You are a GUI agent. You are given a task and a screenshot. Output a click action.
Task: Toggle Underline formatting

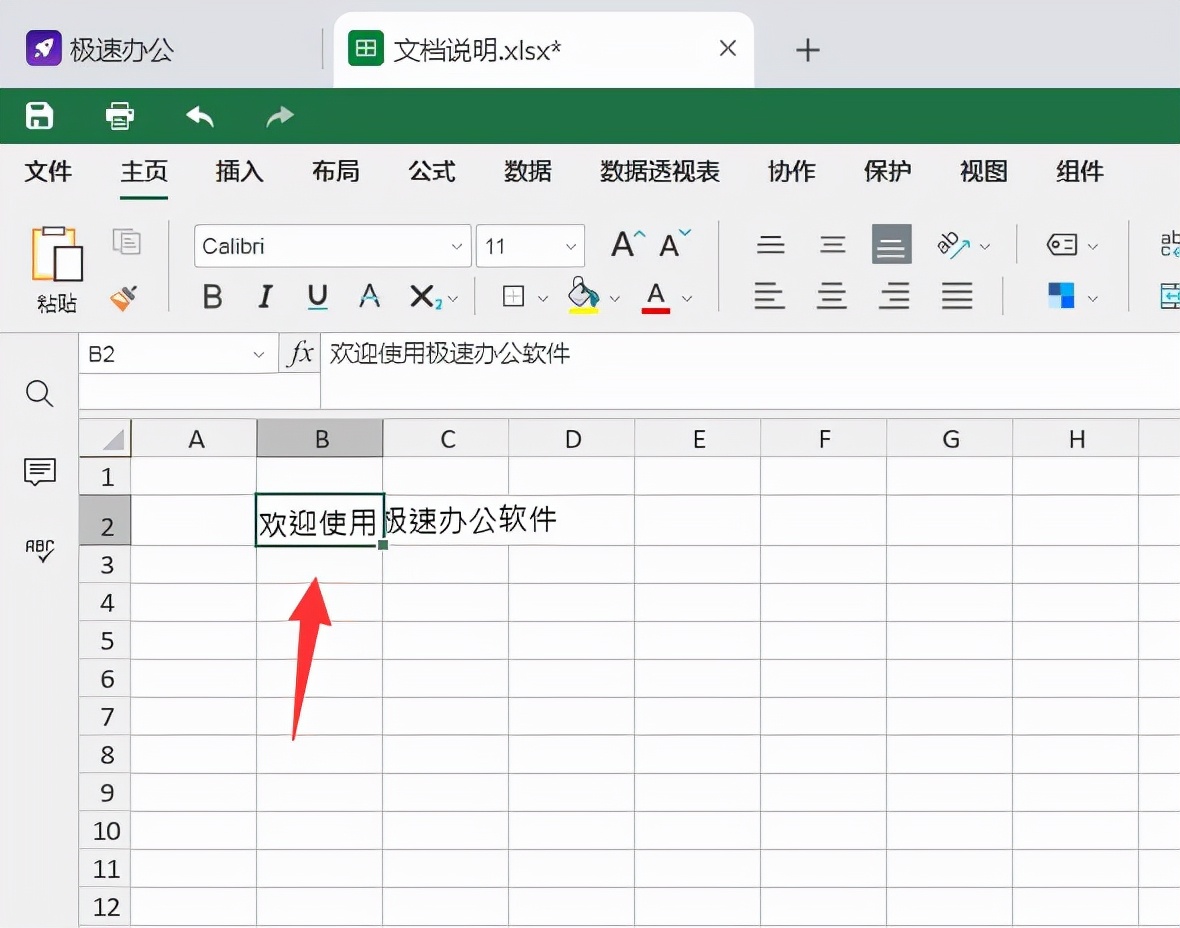318,297
